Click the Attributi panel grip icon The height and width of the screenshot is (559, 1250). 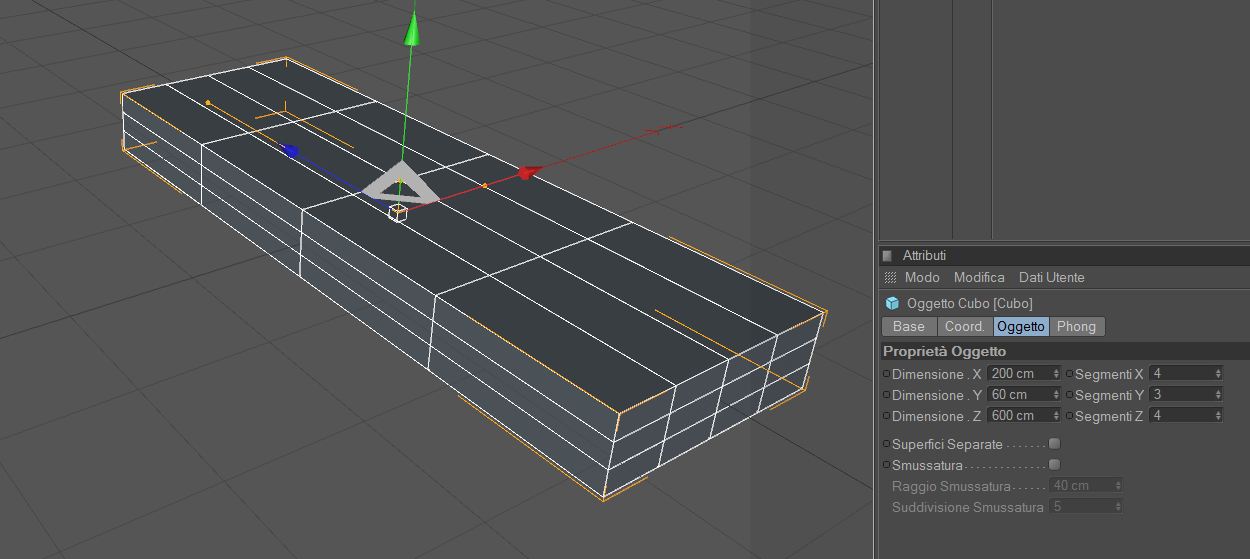tap(887, 256)
